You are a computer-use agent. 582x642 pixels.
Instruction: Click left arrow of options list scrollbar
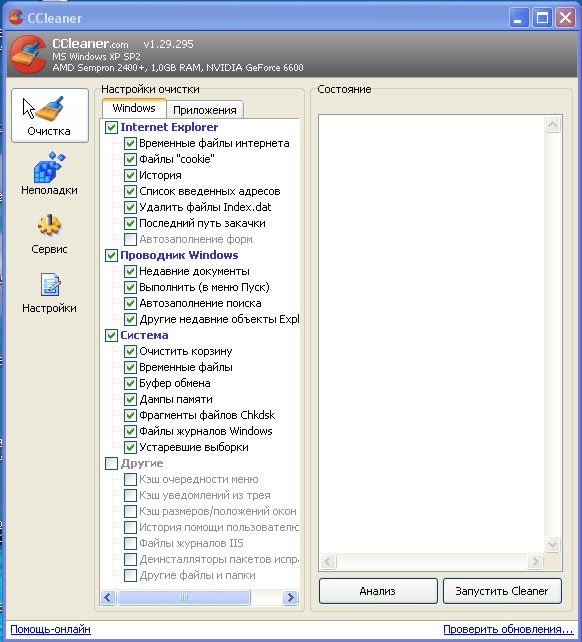pos(108,597)
